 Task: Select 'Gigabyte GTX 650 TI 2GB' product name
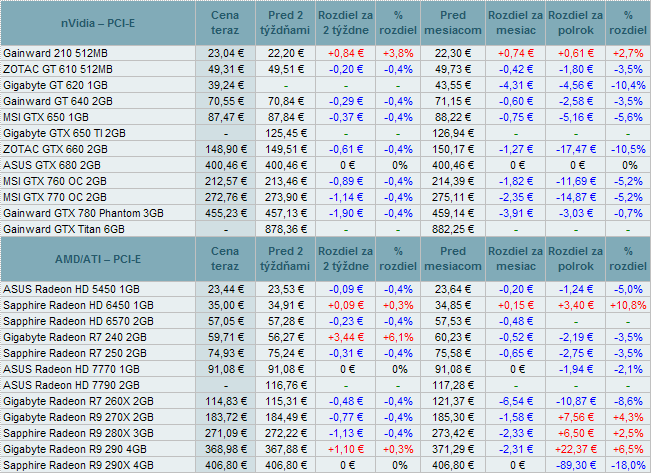coord(64,133)
